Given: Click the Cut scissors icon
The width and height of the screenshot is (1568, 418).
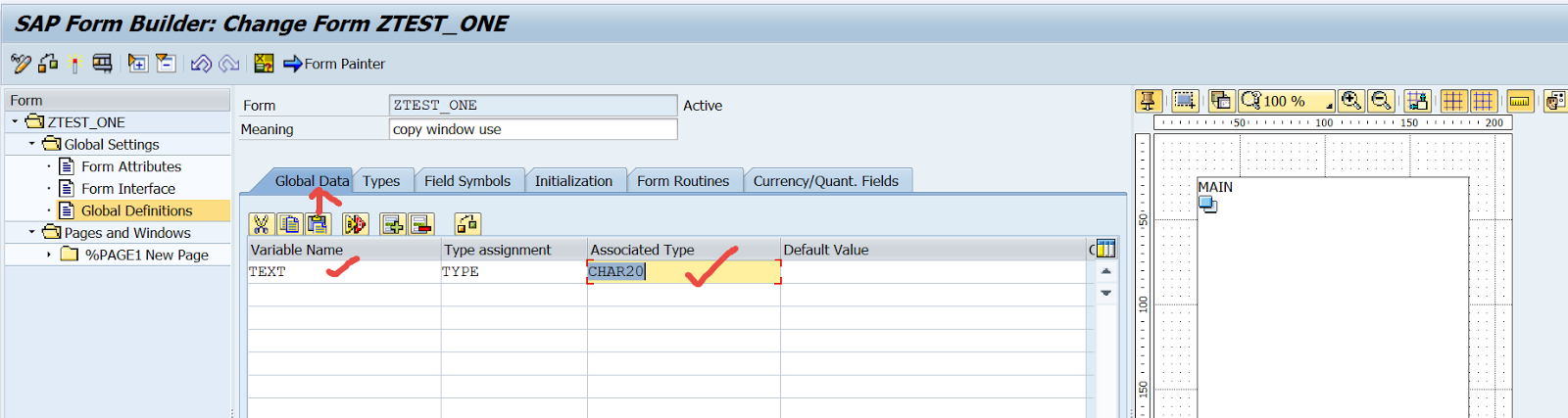Looking at the screenshot, I should (261, 224).
